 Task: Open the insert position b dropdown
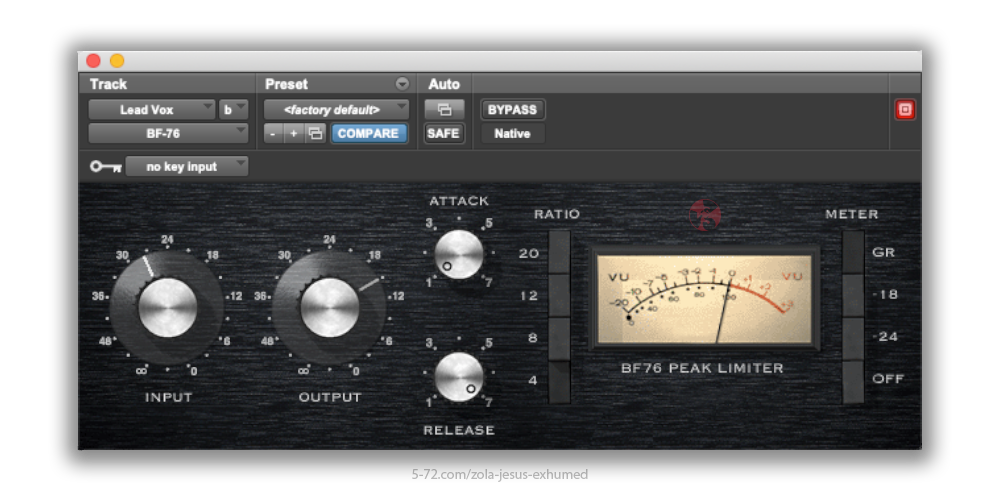click(x=233, y=110)
